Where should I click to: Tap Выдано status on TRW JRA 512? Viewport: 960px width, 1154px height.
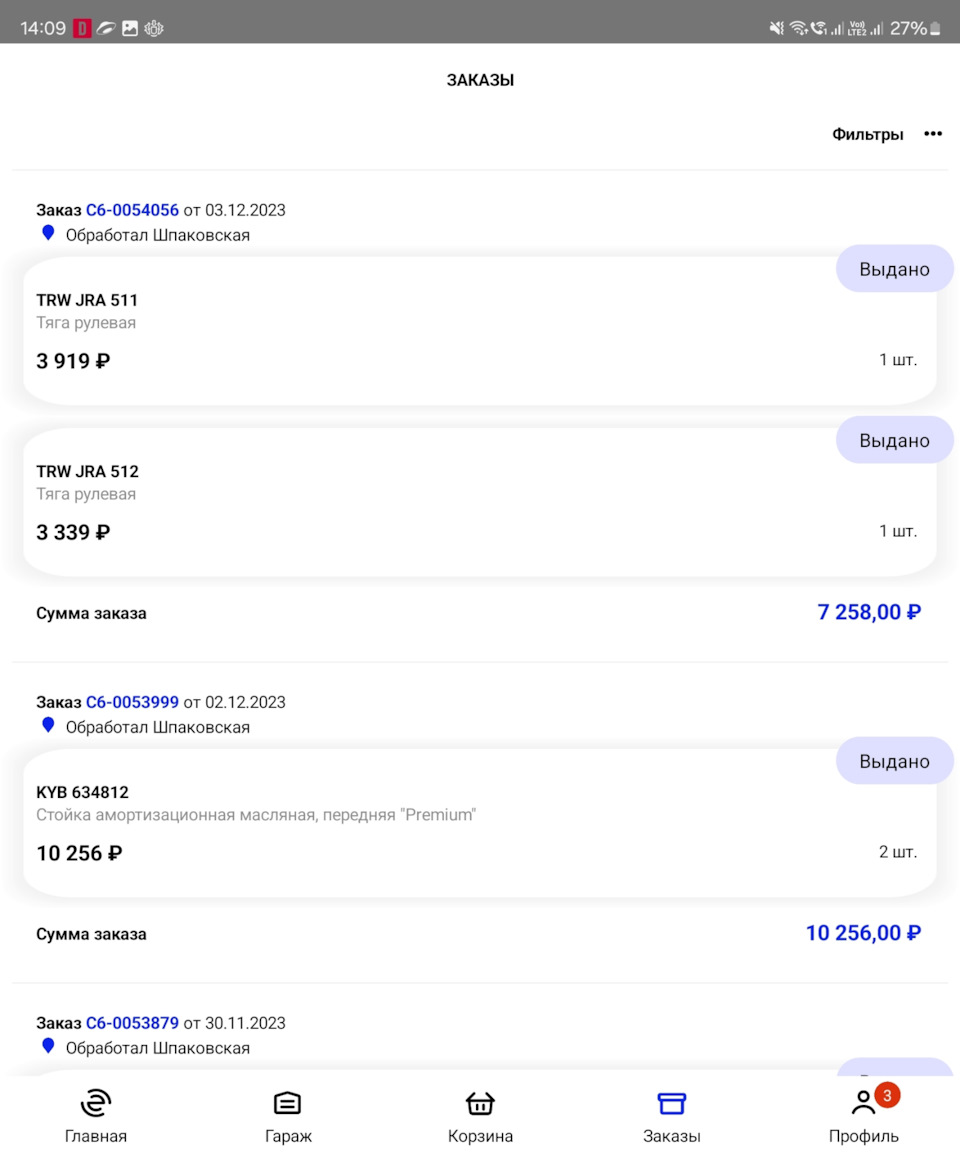[894, 441]
